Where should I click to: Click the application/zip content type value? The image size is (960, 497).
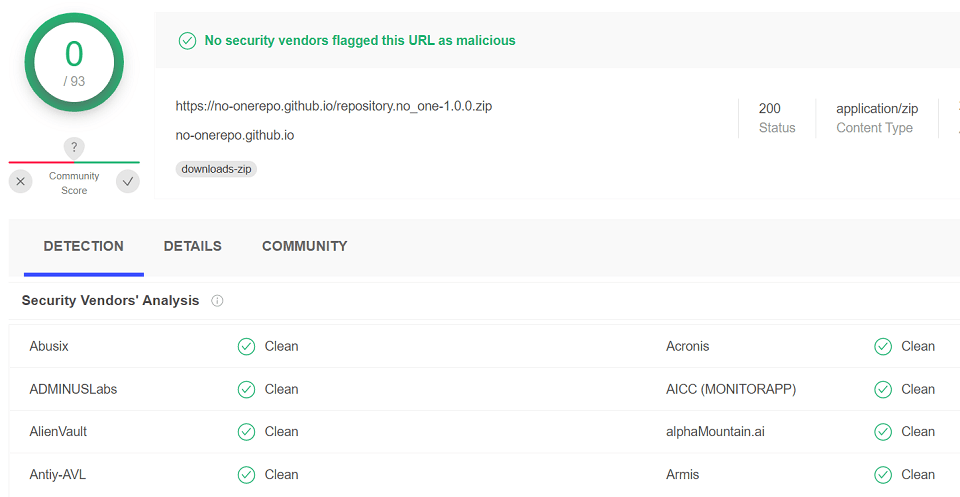tap(877, 108)
